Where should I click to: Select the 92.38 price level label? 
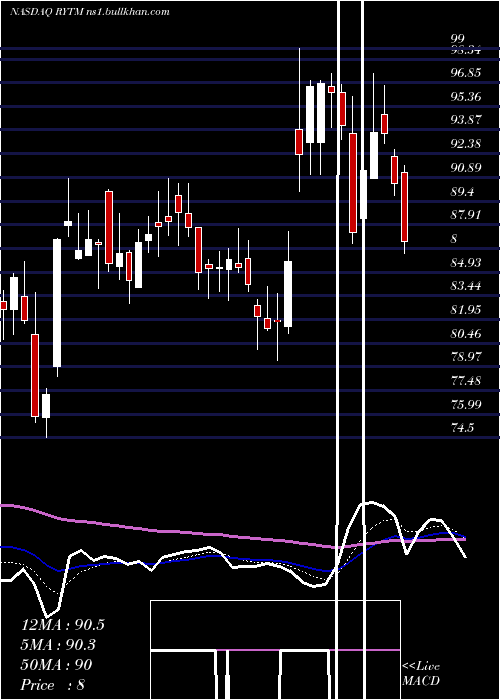point(466,144)
